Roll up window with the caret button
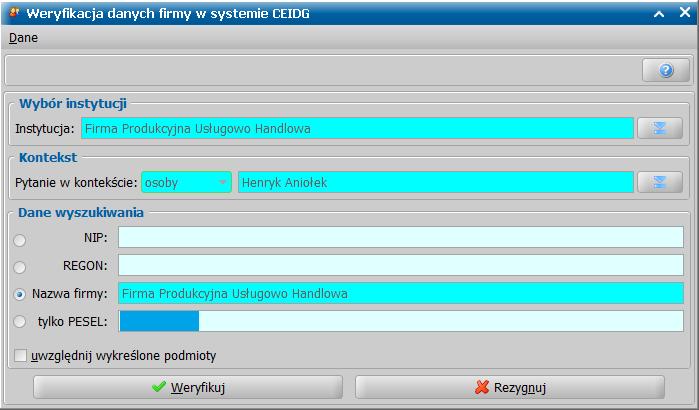The width and height of the screenshot is (699, 410). [659, 14]
